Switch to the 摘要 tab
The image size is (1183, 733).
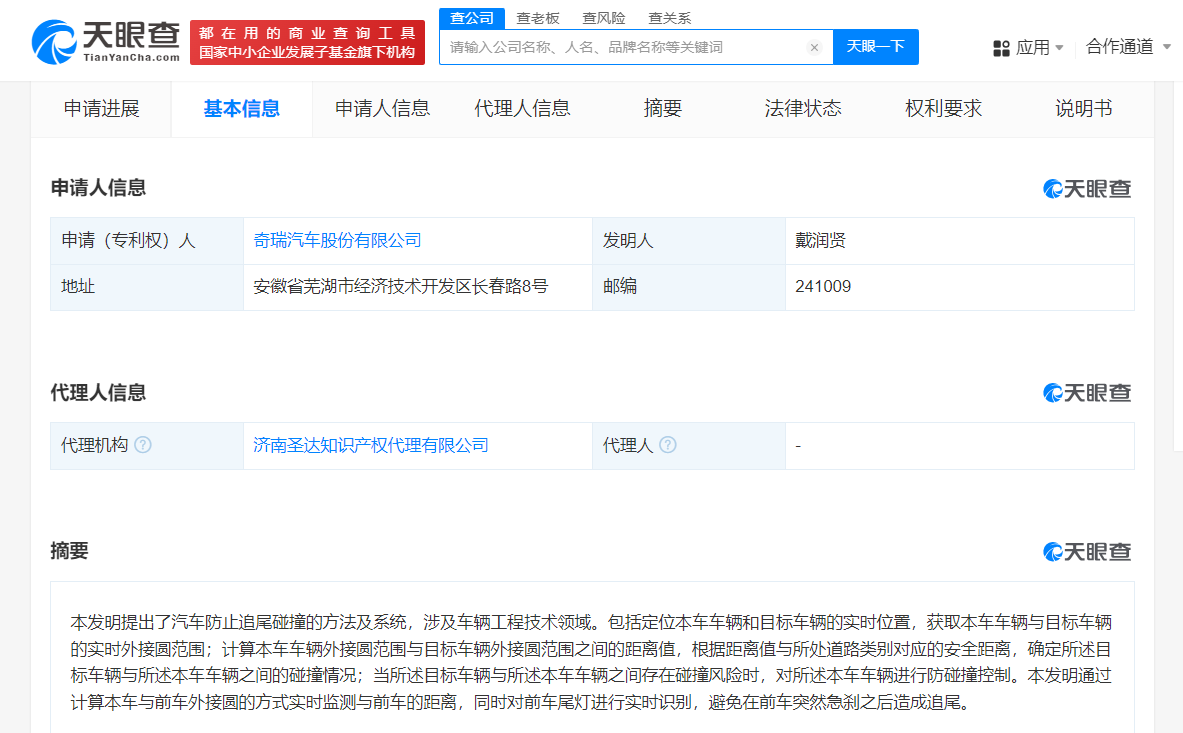coord(662,109)
